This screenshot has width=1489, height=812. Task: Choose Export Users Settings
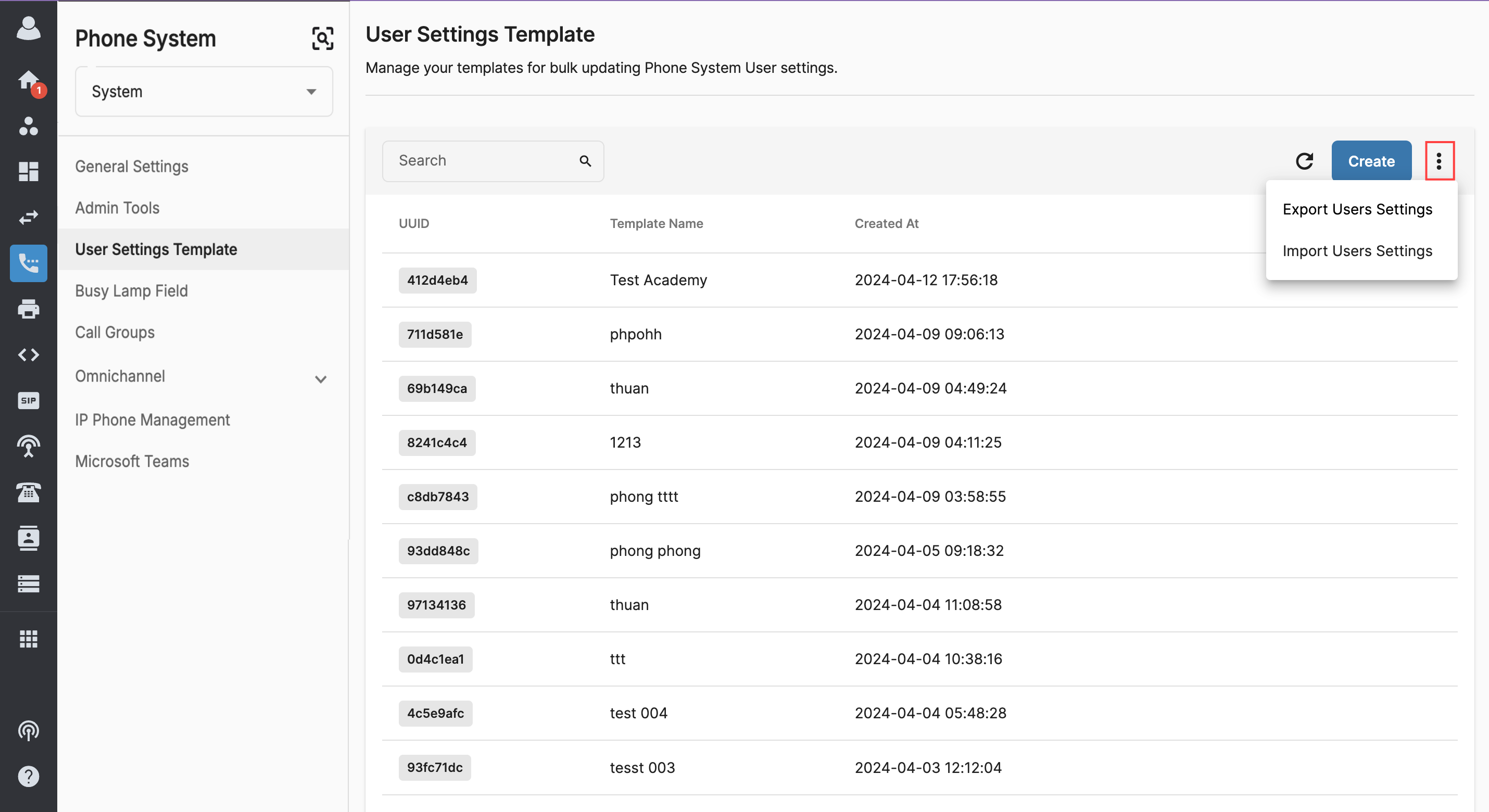click(1357, 209)
